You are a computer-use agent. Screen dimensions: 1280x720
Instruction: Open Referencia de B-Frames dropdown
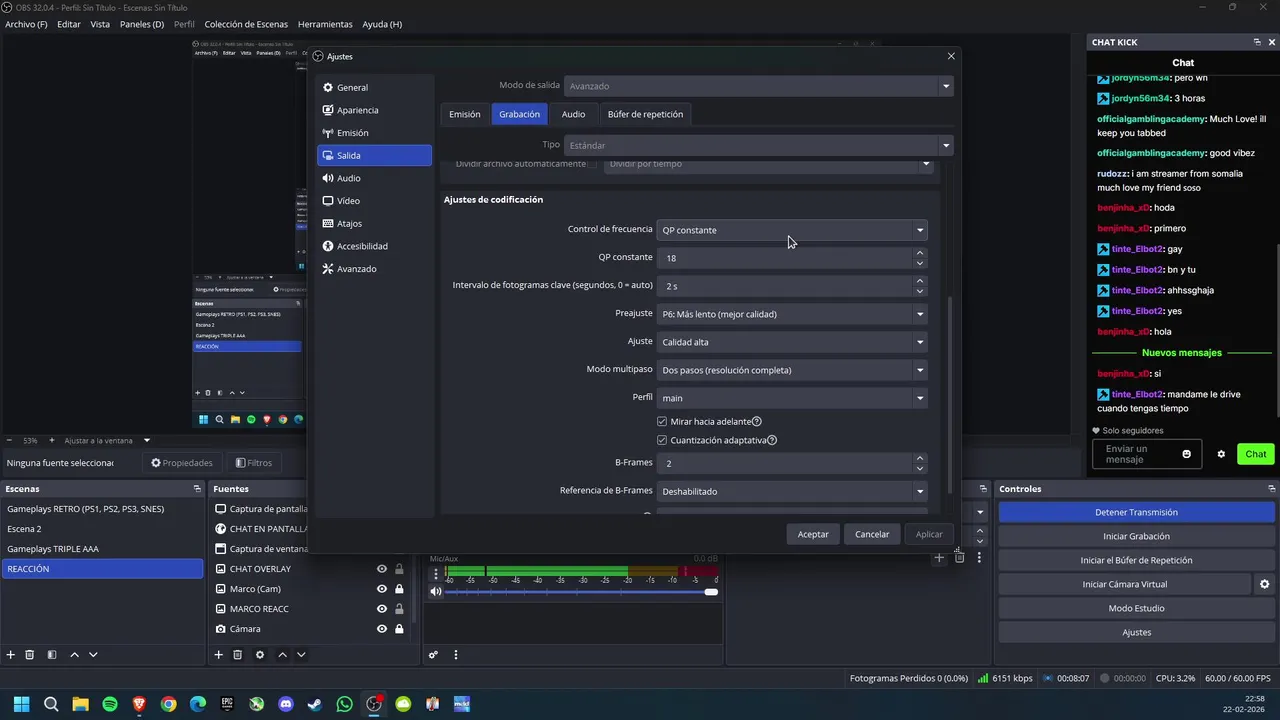pos(792,491)
